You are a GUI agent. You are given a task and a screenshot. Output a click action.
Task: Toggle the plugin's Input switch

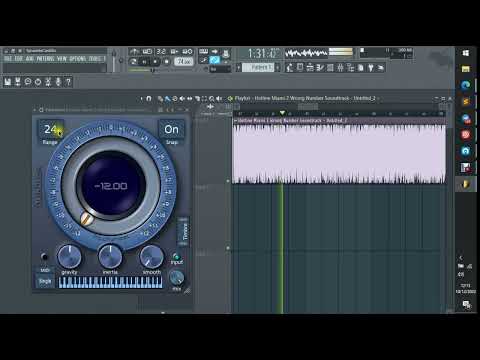pos(176,257)
